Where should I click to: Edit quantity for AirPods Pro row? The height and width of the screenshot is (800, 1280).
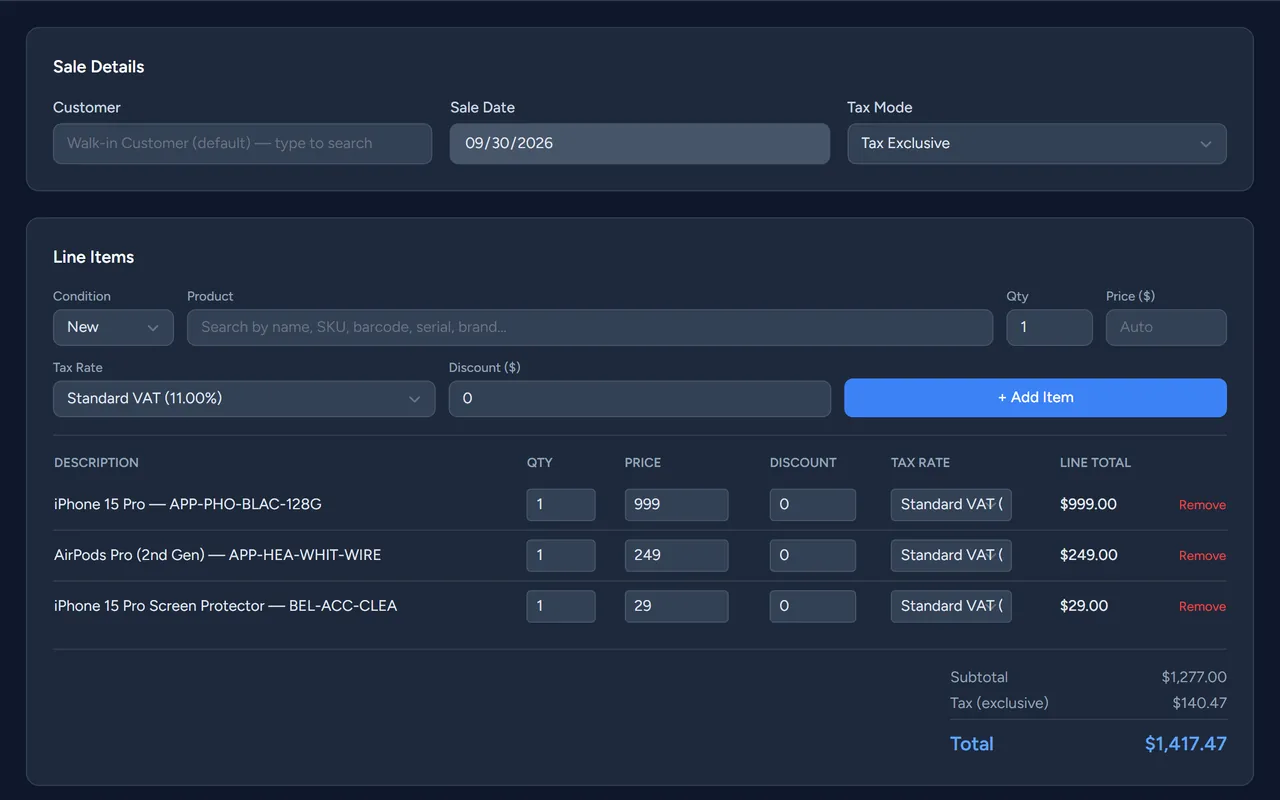561,555
